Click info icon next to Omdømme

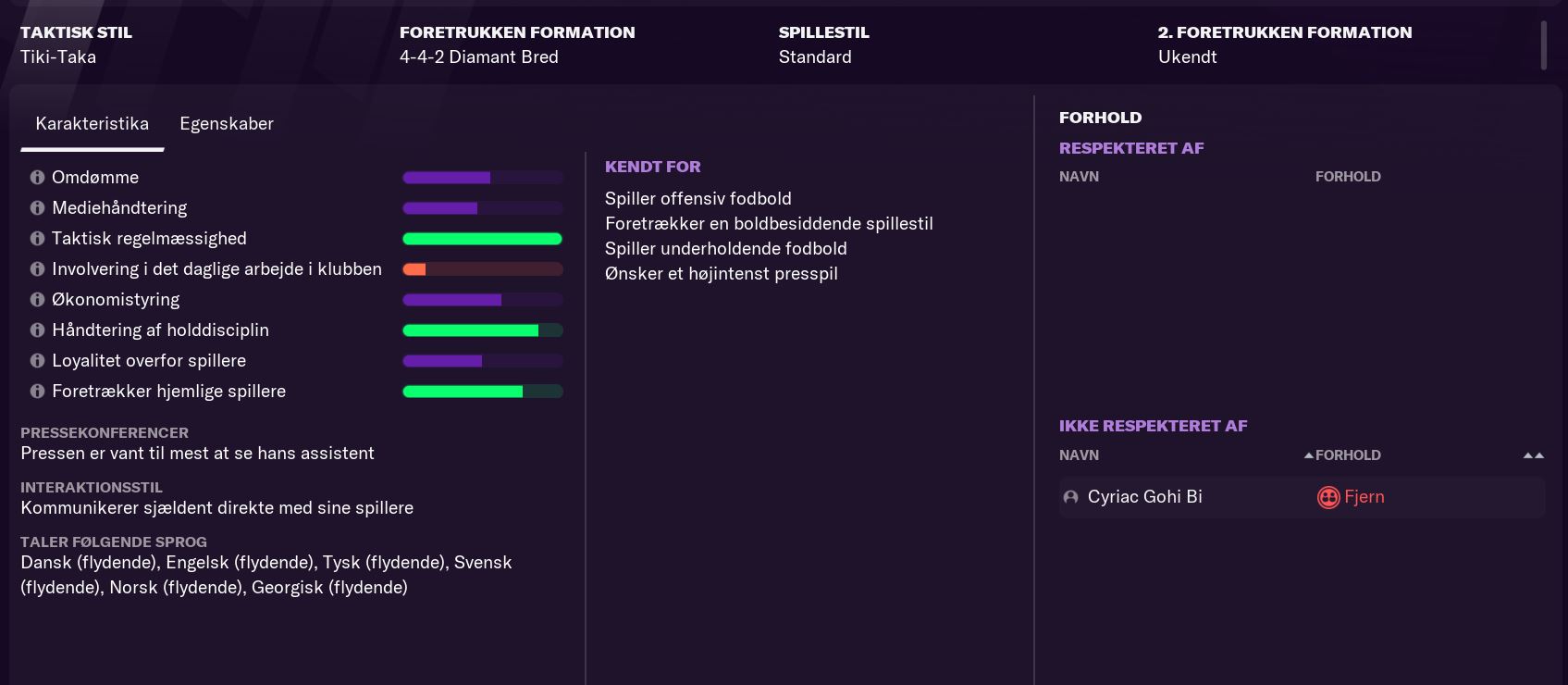click(37, 177)
